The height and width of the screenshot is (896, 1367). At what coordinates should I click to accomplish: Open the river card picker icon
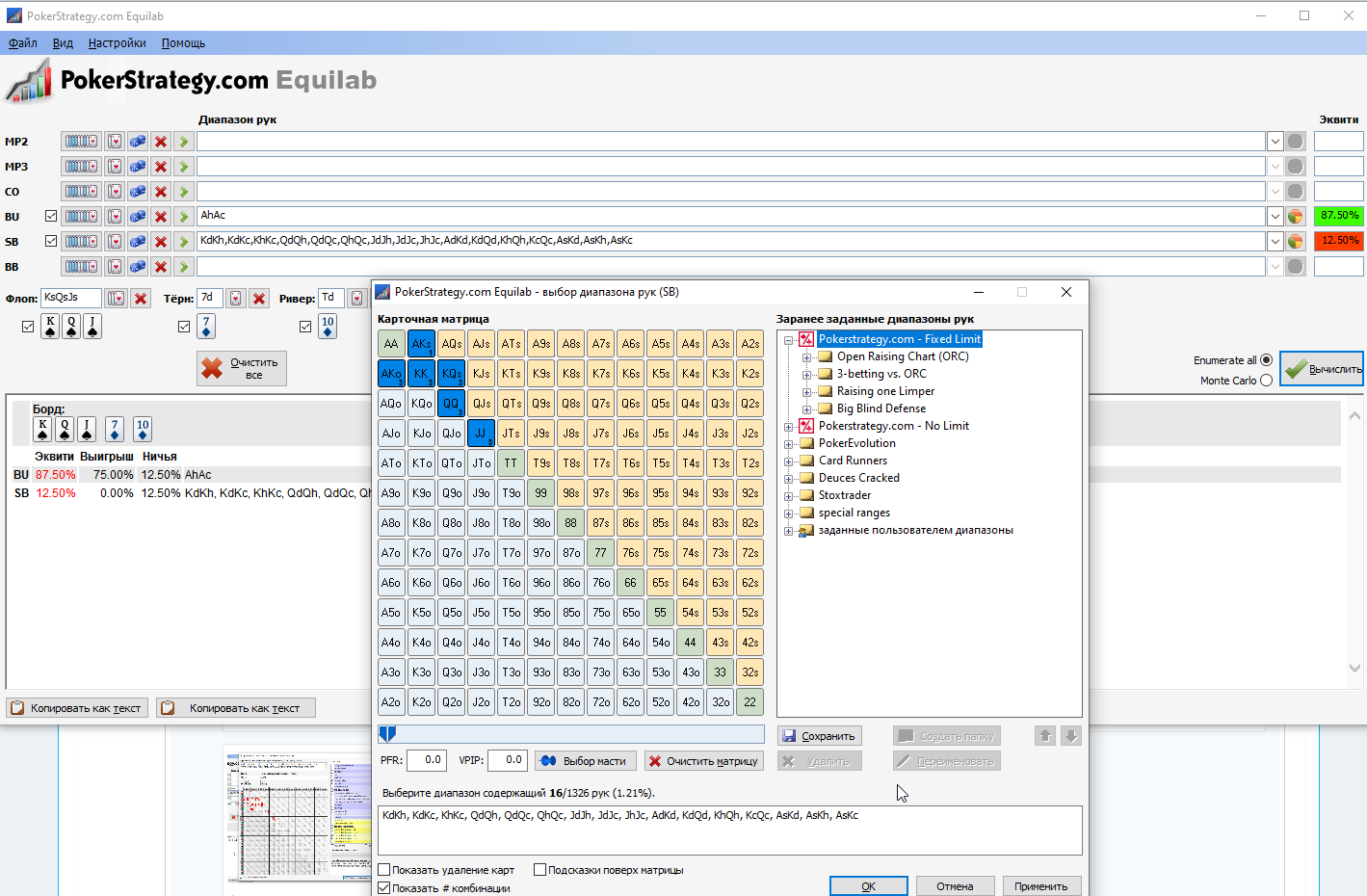pos(356,299)
